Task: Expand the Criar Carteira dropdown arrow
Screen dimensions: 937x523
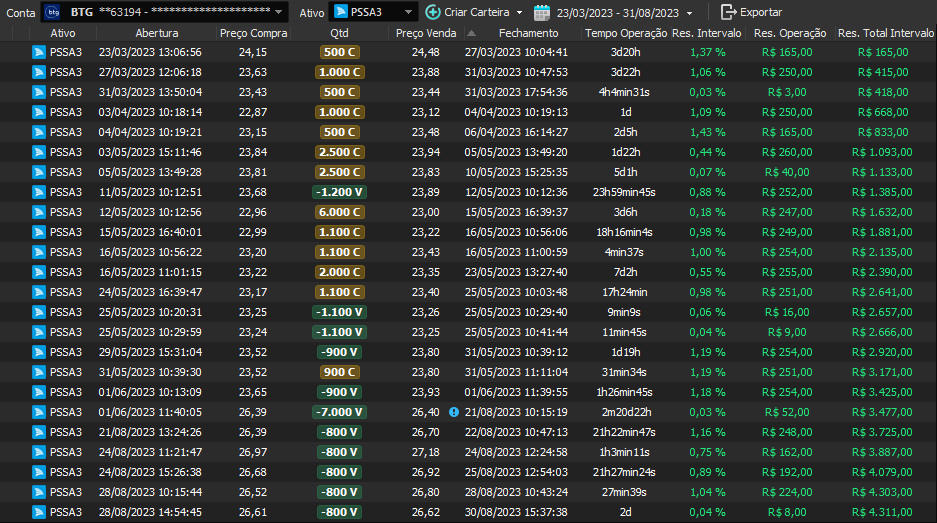Action: (519, 13)
